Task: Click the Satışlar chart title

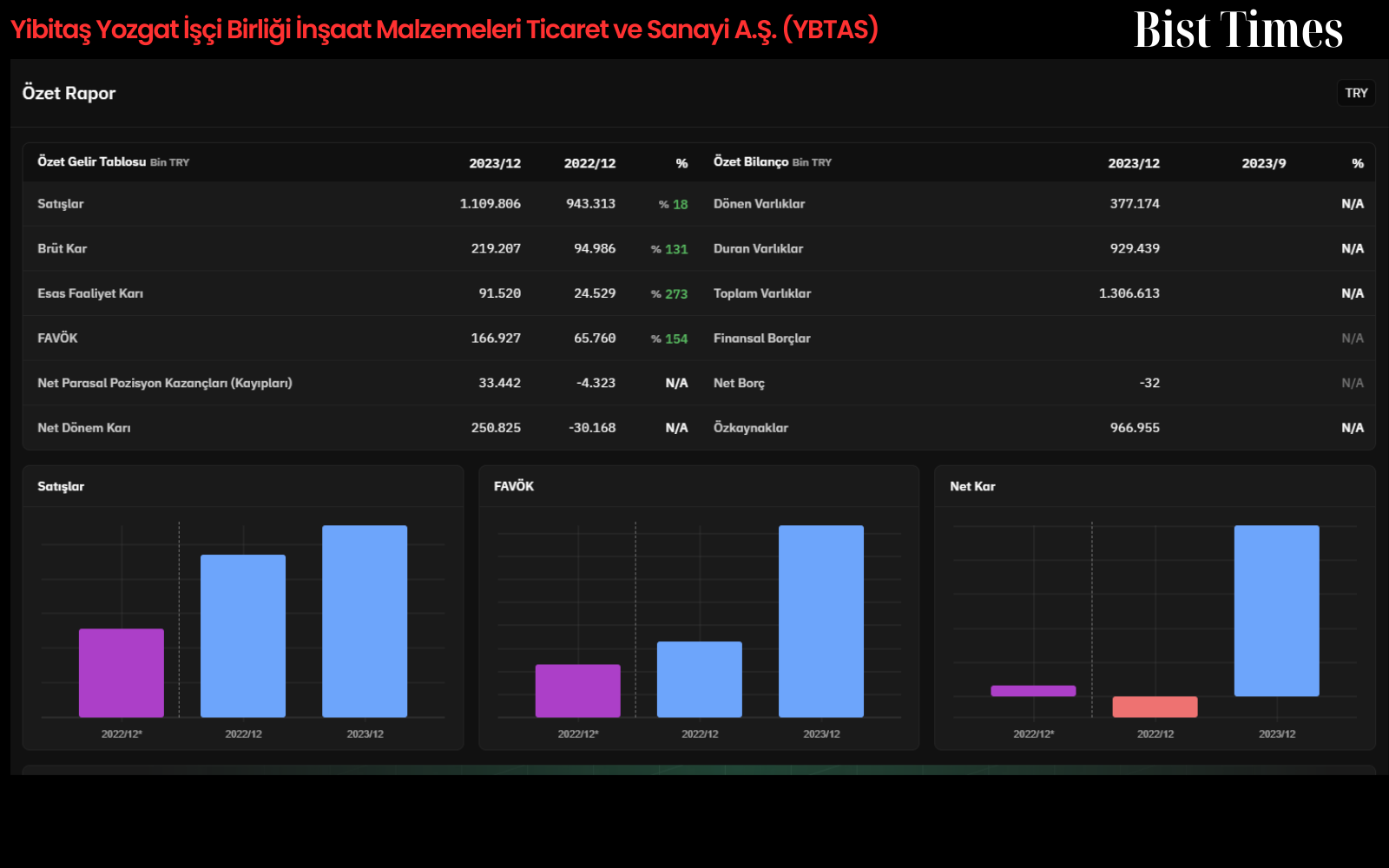Action: click(61, 487)
